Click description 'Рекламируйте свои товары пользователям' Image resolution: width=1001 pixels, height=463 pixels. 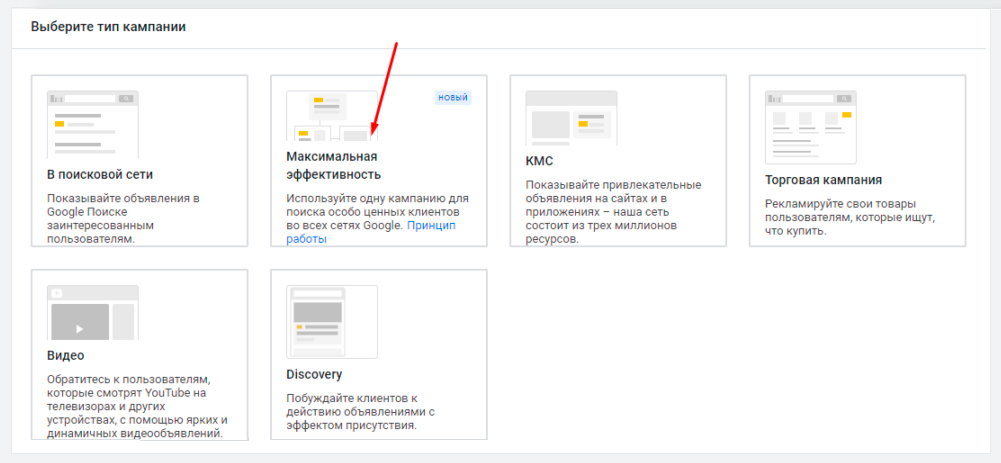850,217
